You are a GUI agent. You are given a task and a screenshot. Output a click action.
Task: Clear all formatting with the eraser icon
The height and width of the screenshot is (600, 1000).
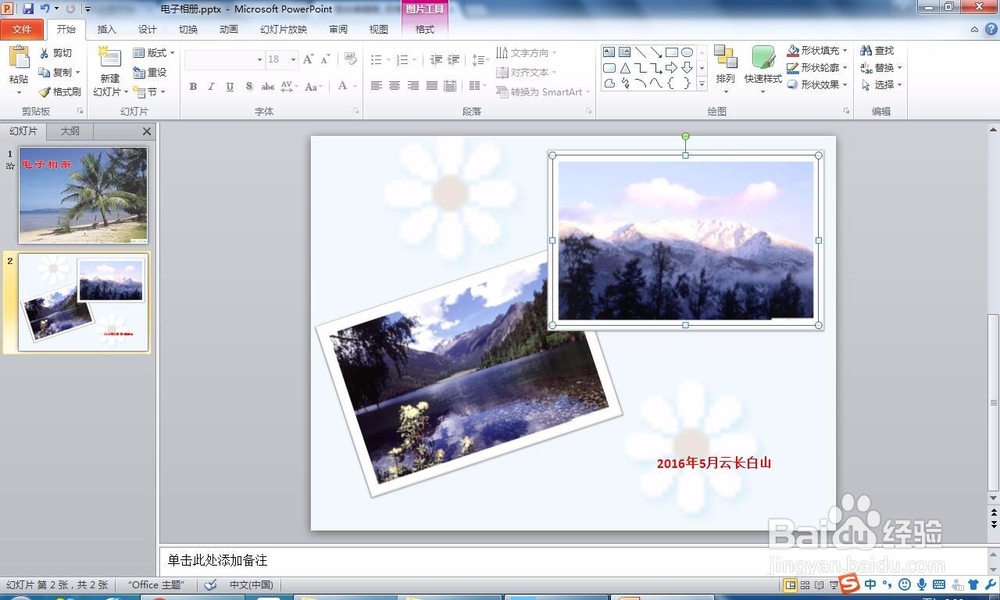[x=350, y=59]
